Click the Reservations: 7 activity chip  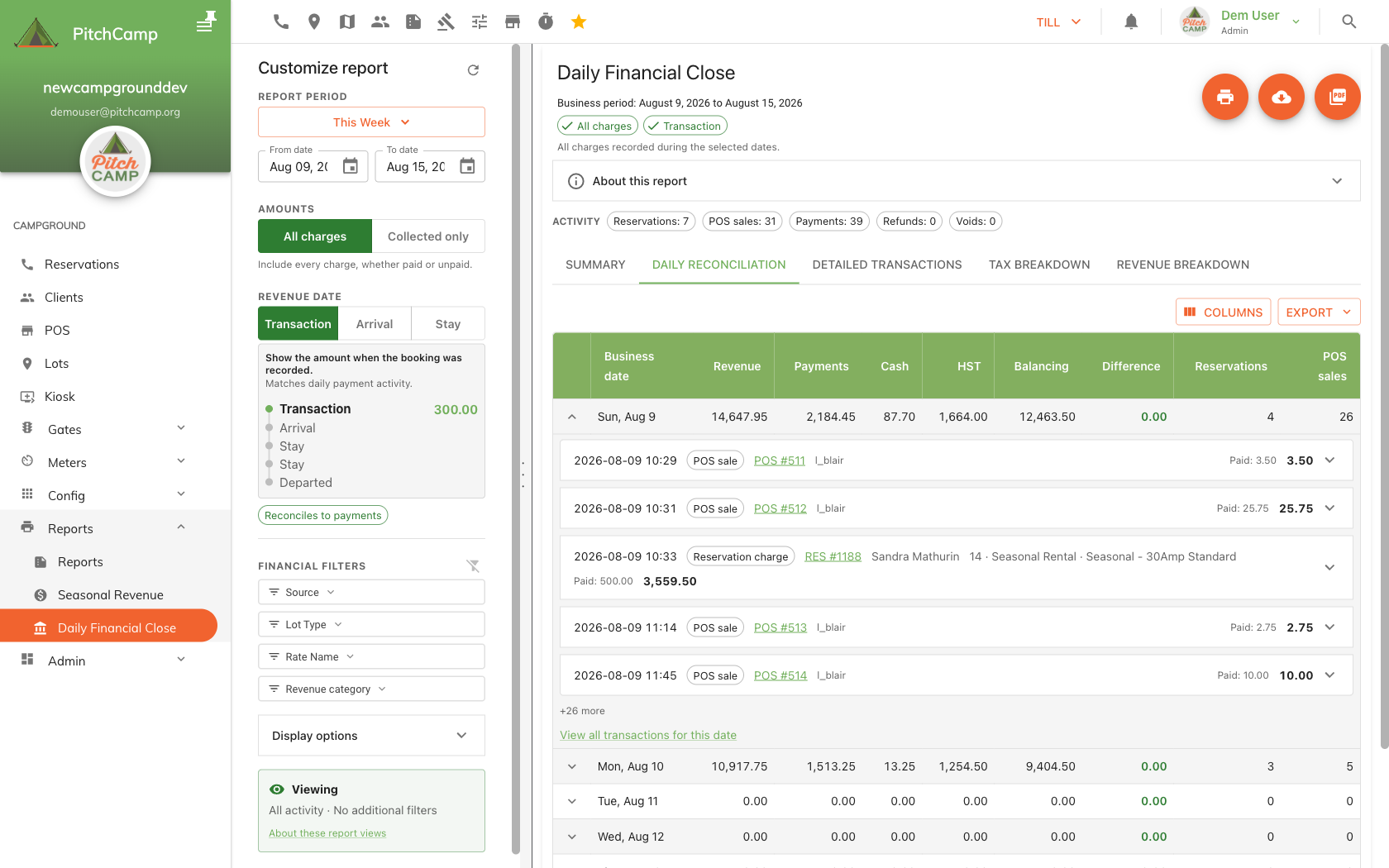pos(651,221)
